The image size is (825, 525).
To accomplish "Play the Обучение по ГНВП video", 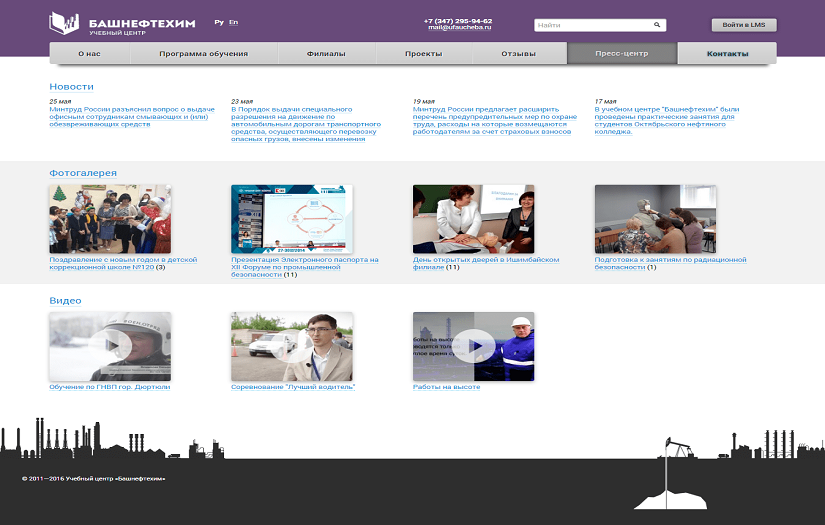I will point(110,346).
